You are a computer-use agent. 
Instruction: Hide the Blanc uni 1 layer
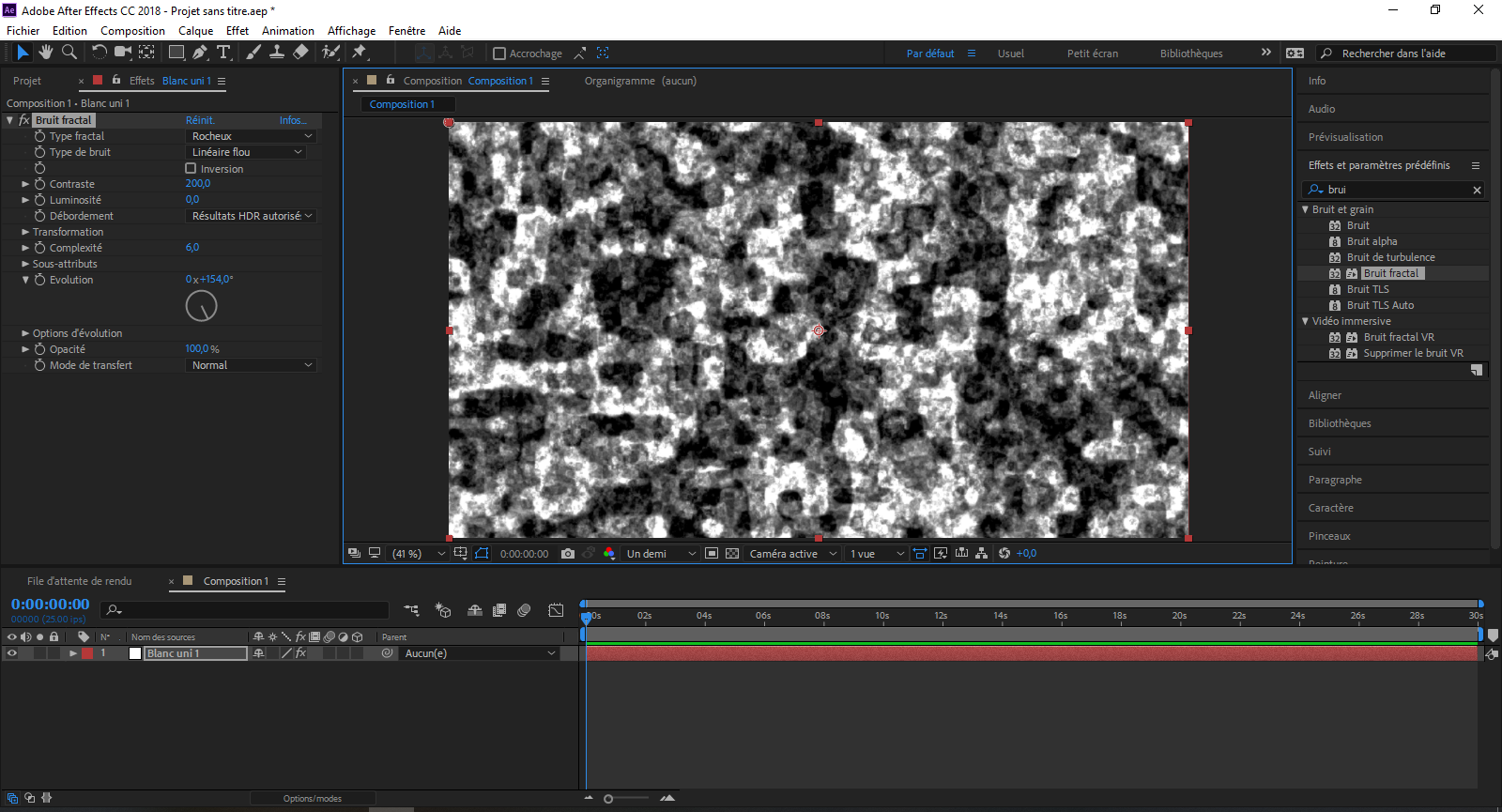[11, 653]
